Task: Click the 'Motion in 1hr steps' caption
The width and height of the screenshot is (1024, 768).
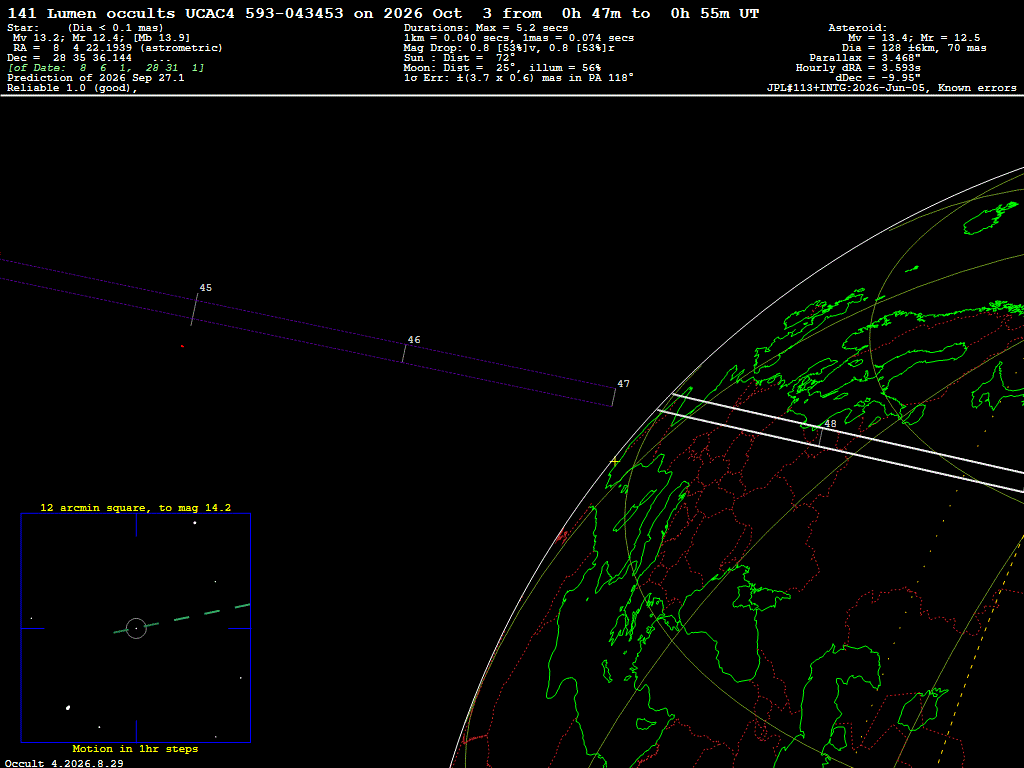Action: 135,748
